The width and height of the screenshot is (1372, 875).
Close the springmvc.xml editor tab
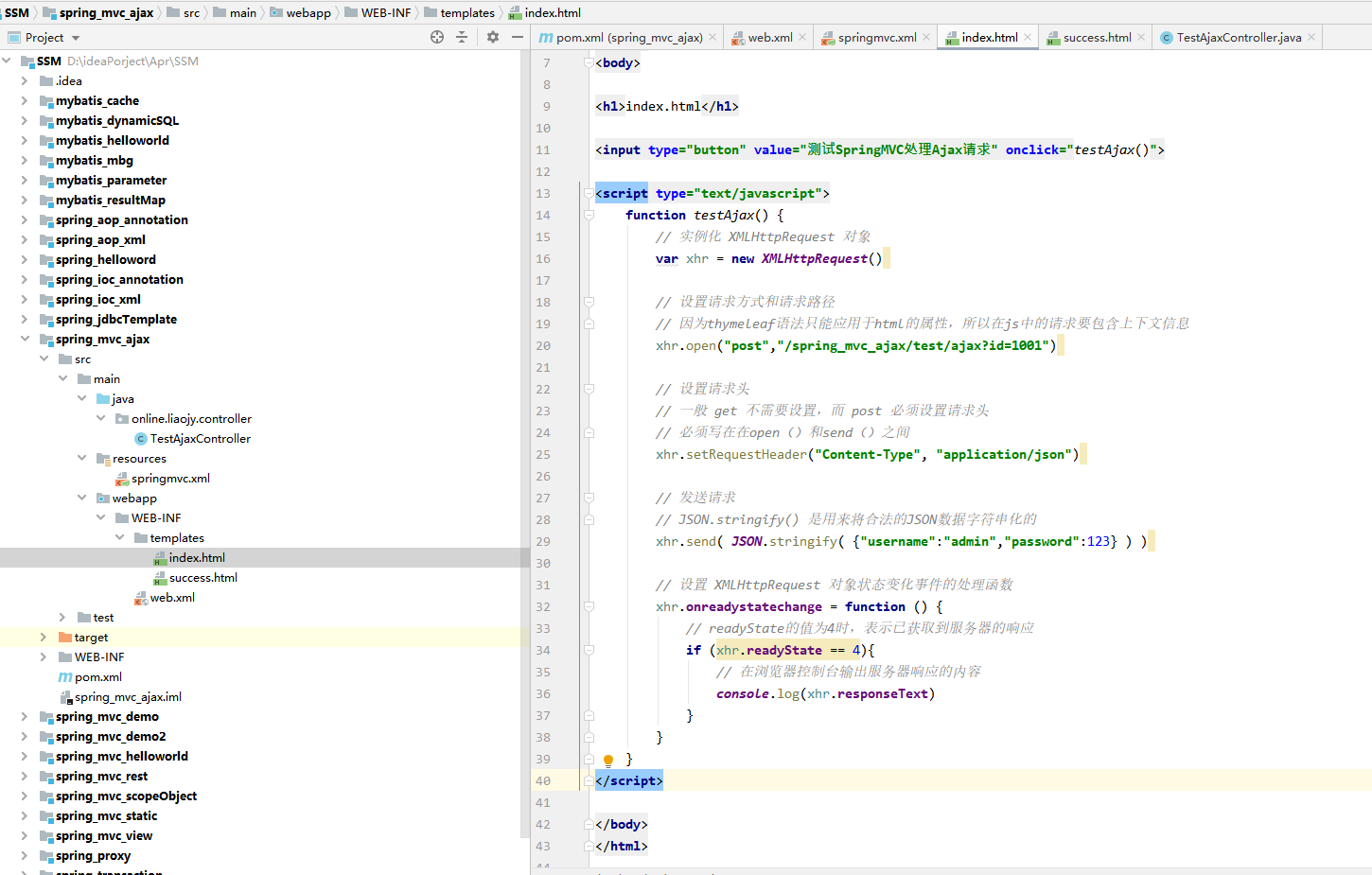tap(926, 38)
